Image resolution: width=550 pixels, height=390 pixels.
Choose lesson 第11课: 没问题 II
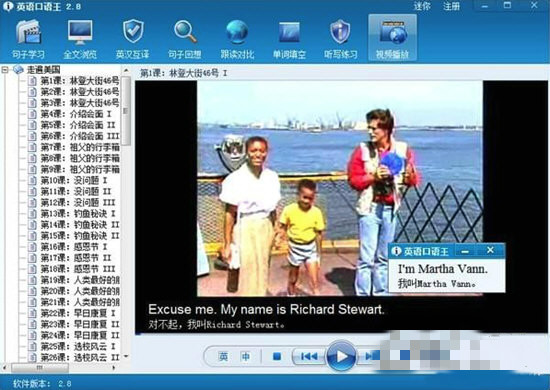76,191
